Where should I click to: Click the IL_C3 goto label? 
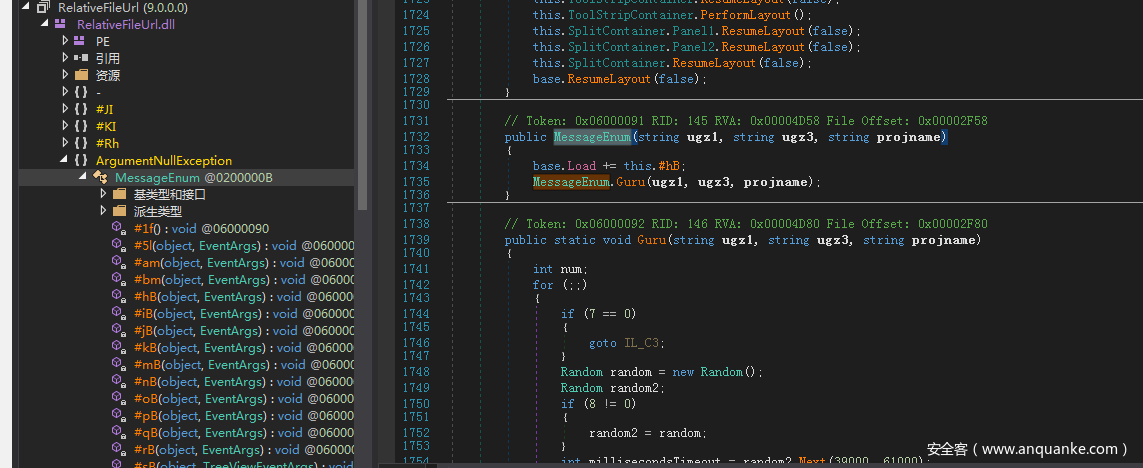pos(641,342)
